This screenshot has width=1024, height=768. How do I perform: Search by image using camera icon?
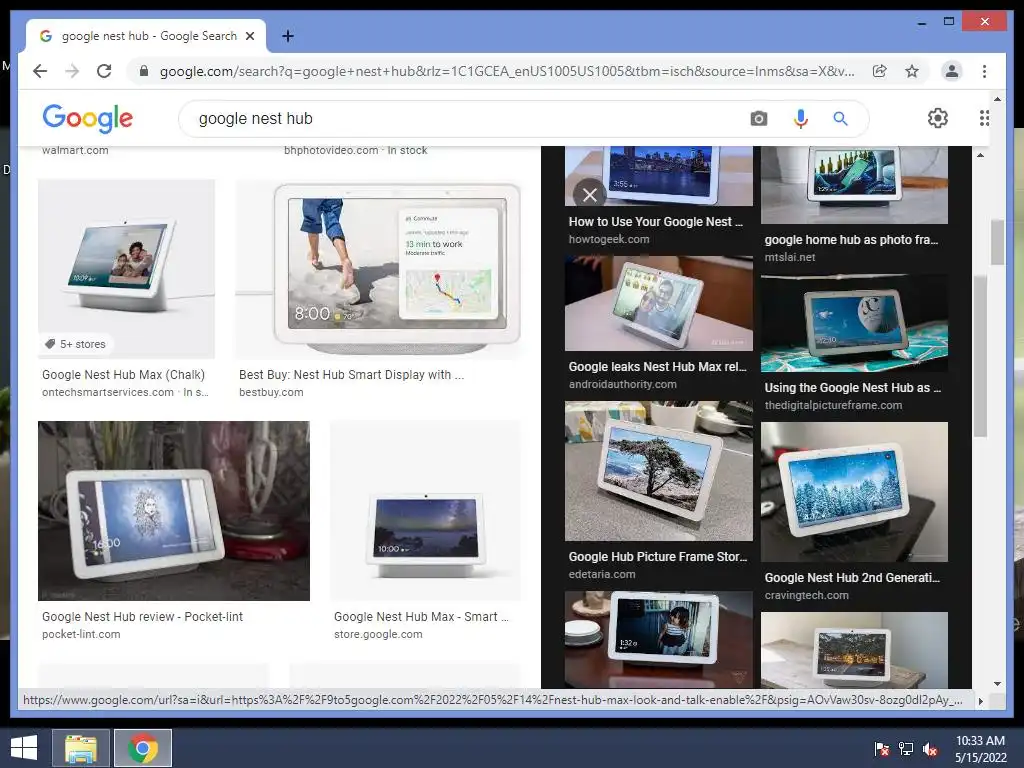coord(758,119)
